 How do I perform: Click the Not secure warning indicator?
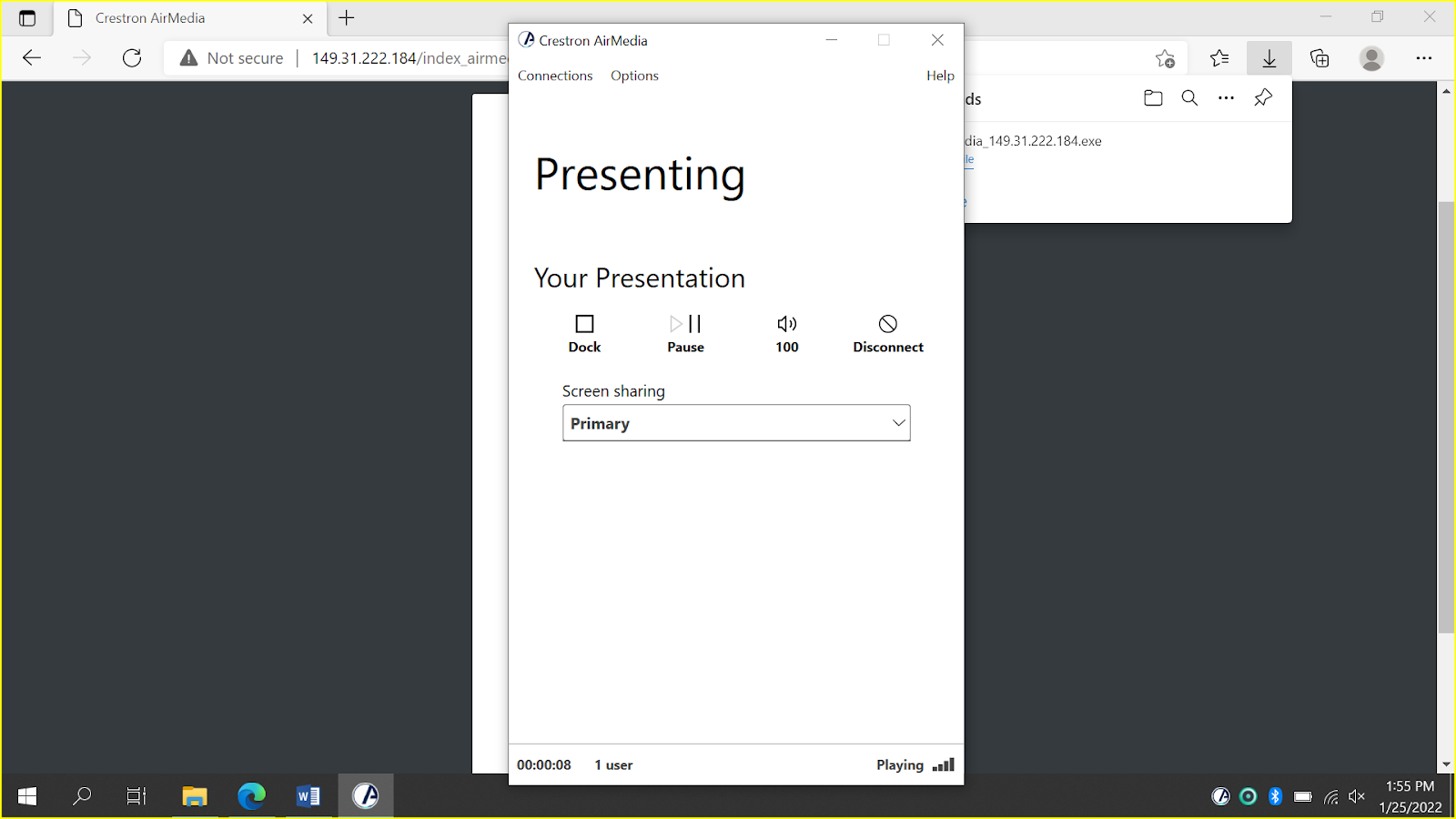tap(232, 58)
